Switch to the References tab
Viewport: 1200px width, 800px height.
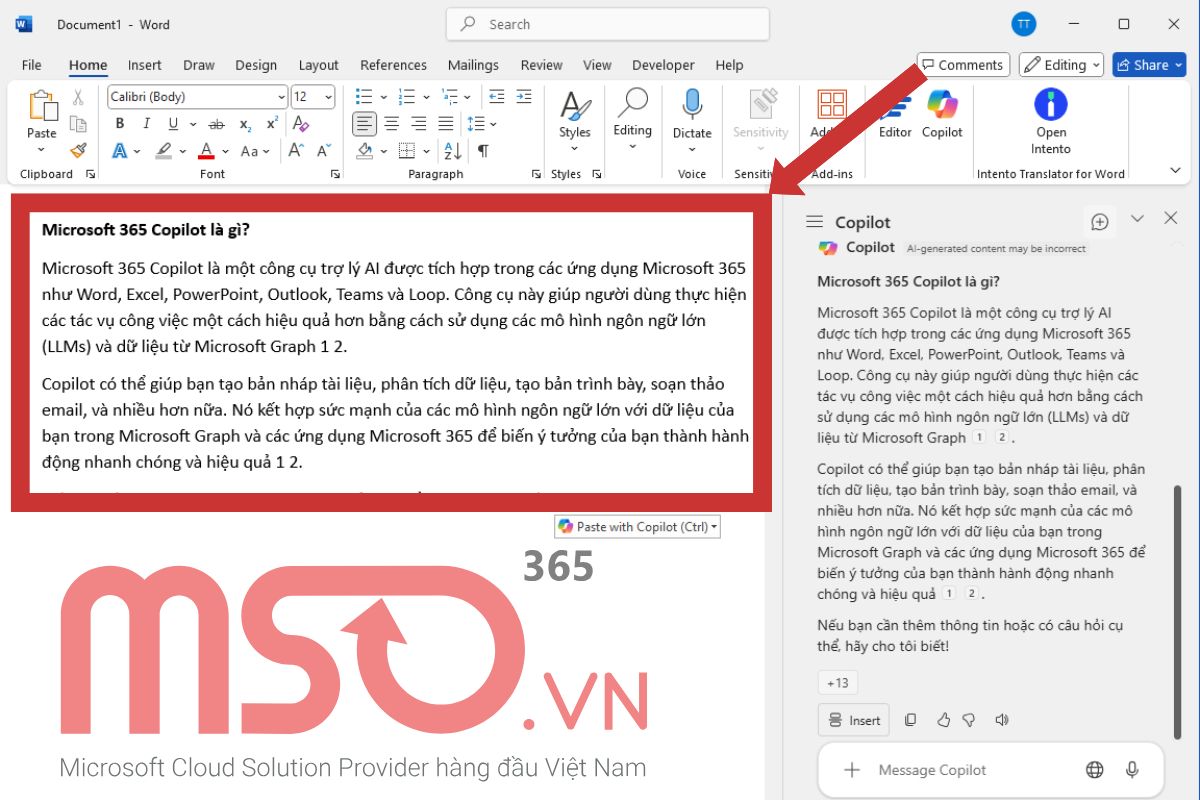(x=393, y=65)
